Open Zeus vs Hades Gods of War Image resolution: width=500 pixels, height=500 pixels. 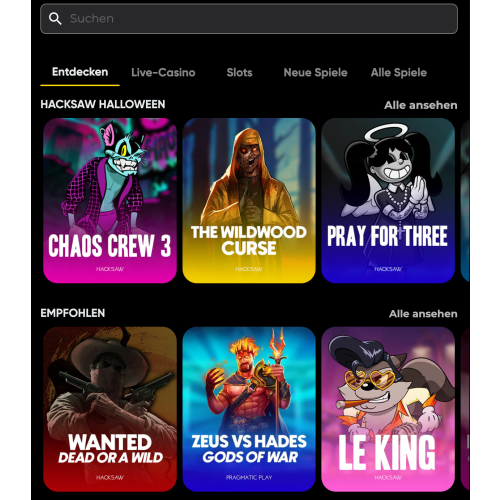click(249, 409)
